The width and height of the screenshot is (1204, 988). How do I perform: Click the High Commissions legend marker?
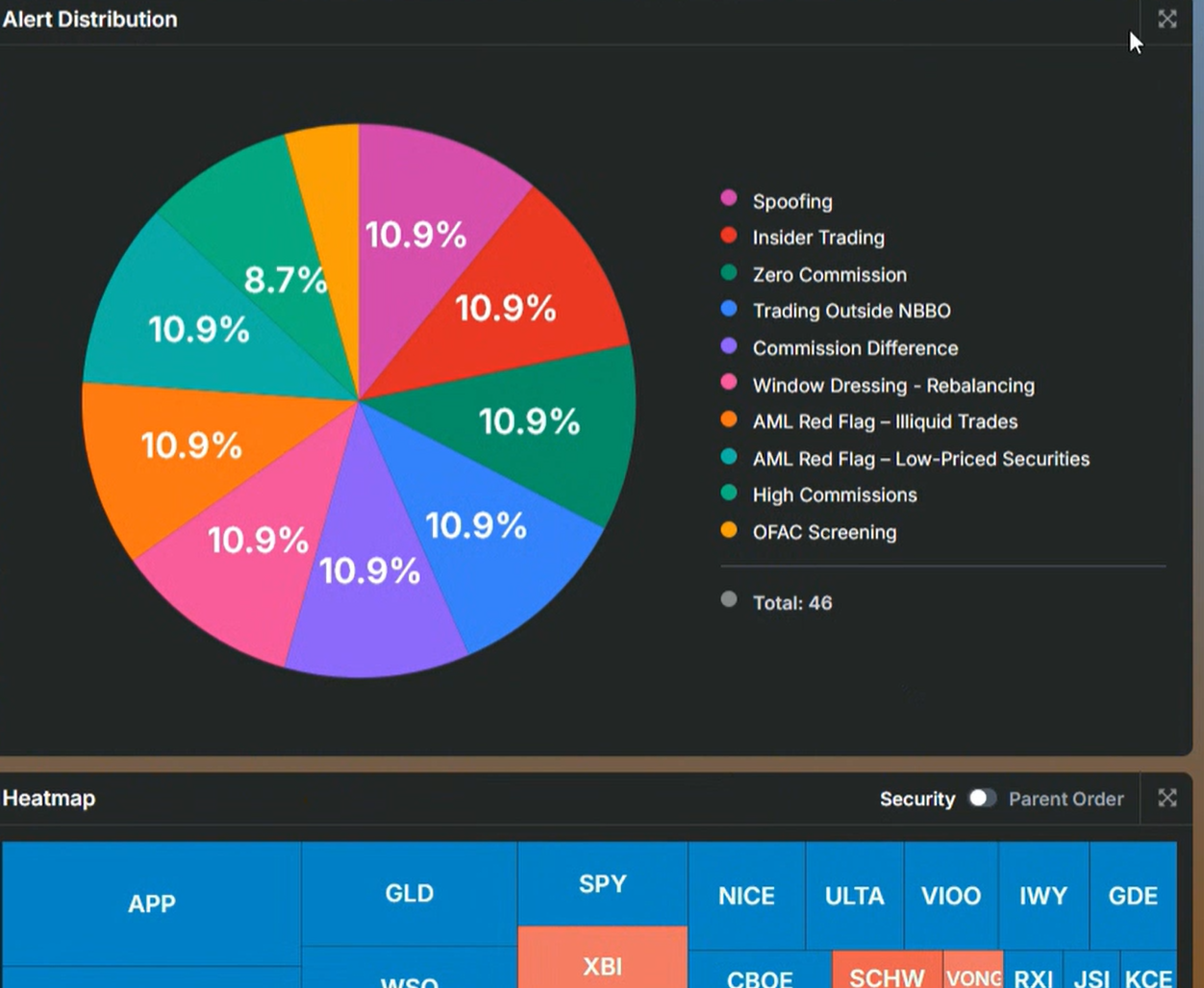point(730,492)
